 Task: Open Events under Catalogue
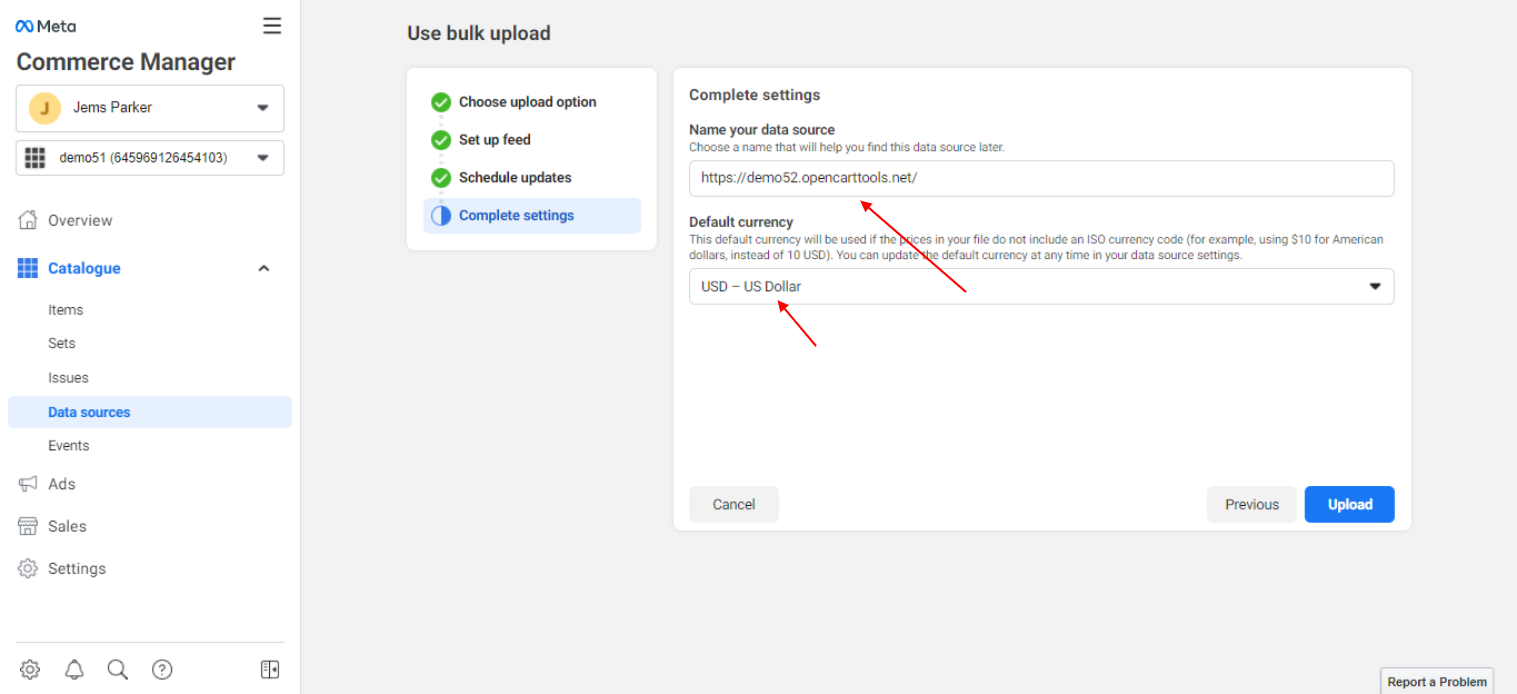coord(68,446)
